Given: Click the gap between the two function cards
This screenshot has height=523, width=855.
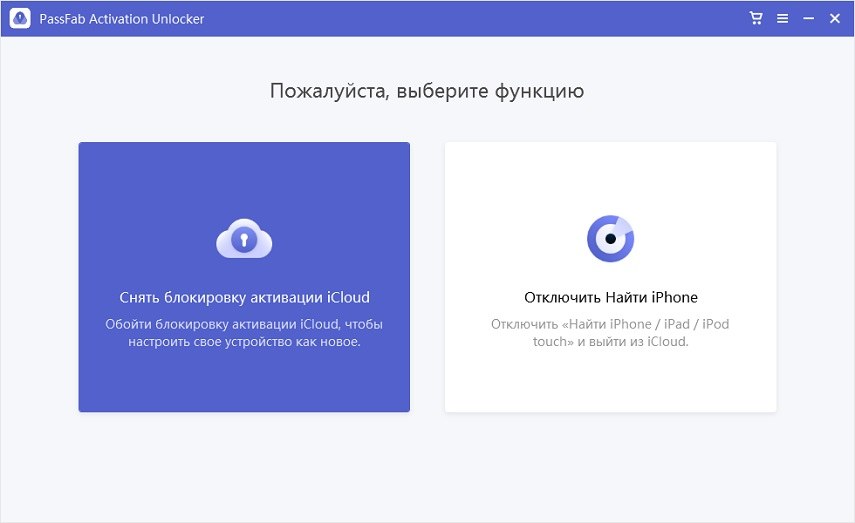Looking at the screenshot, I should tap(427, 277).
